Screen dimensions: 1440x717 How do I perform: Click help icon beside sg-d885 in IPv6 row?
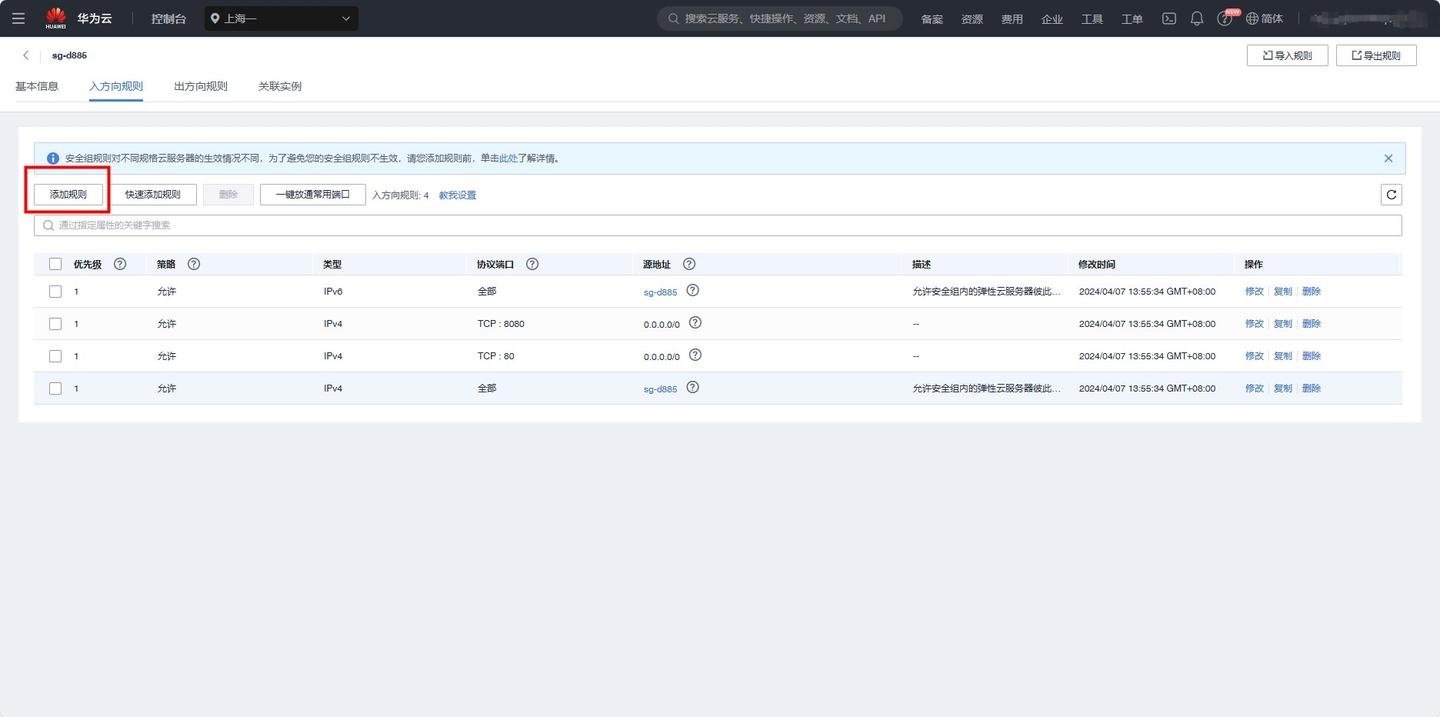[692, 291]
